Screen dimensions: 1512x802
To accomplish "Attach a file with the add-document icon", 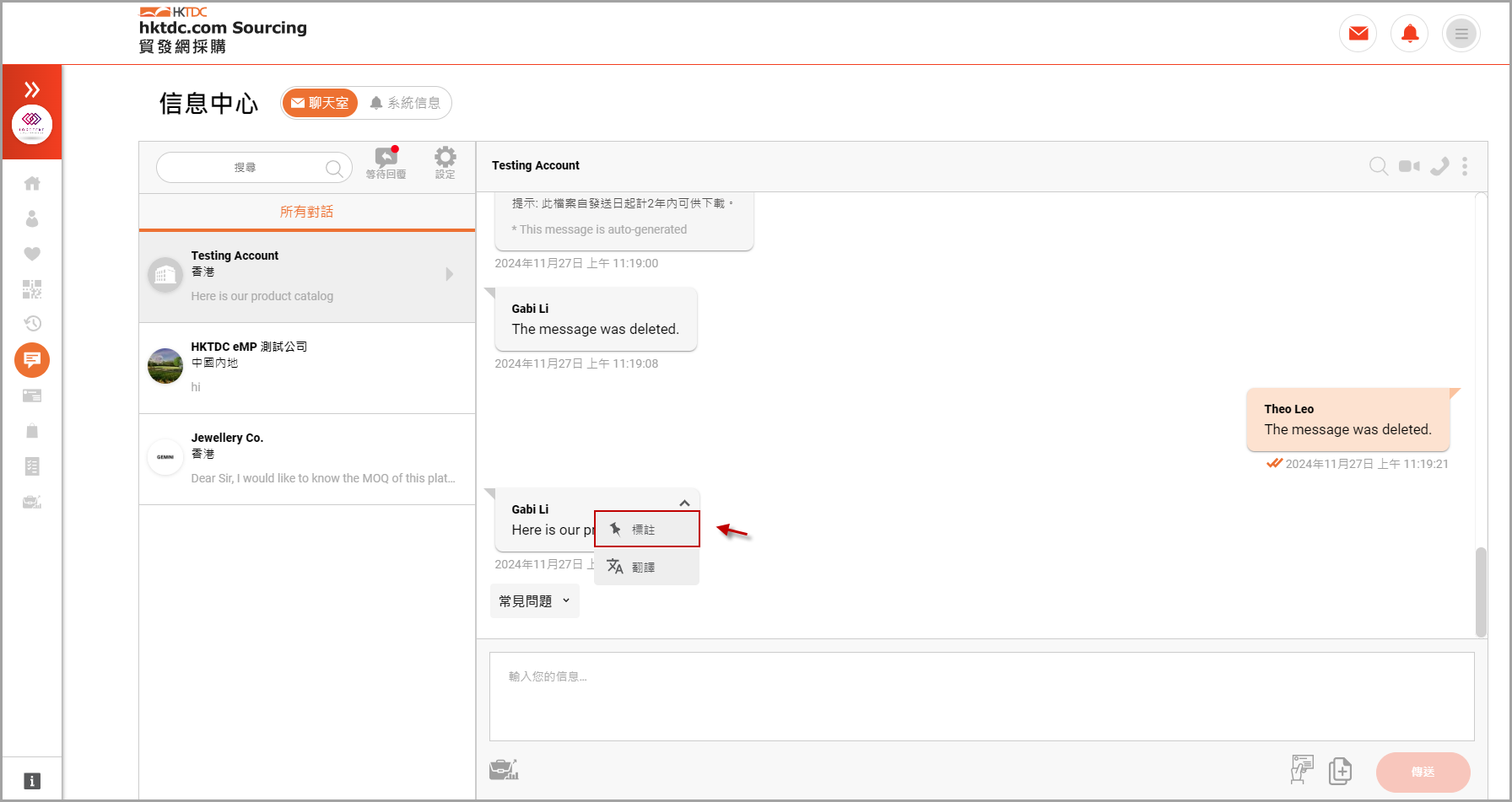I will (1340, 771).
